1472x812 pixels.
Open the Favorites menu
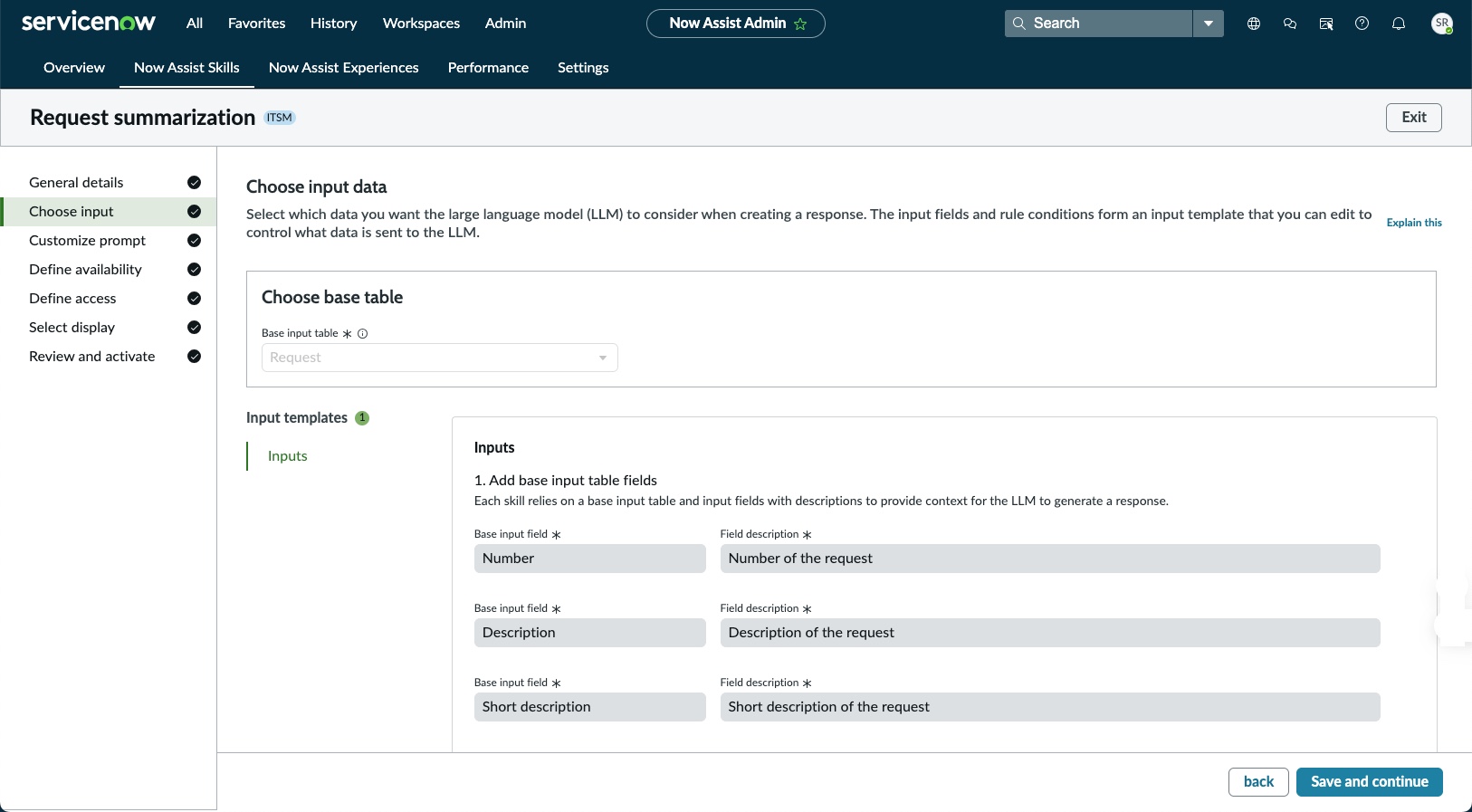click(257, 24)
